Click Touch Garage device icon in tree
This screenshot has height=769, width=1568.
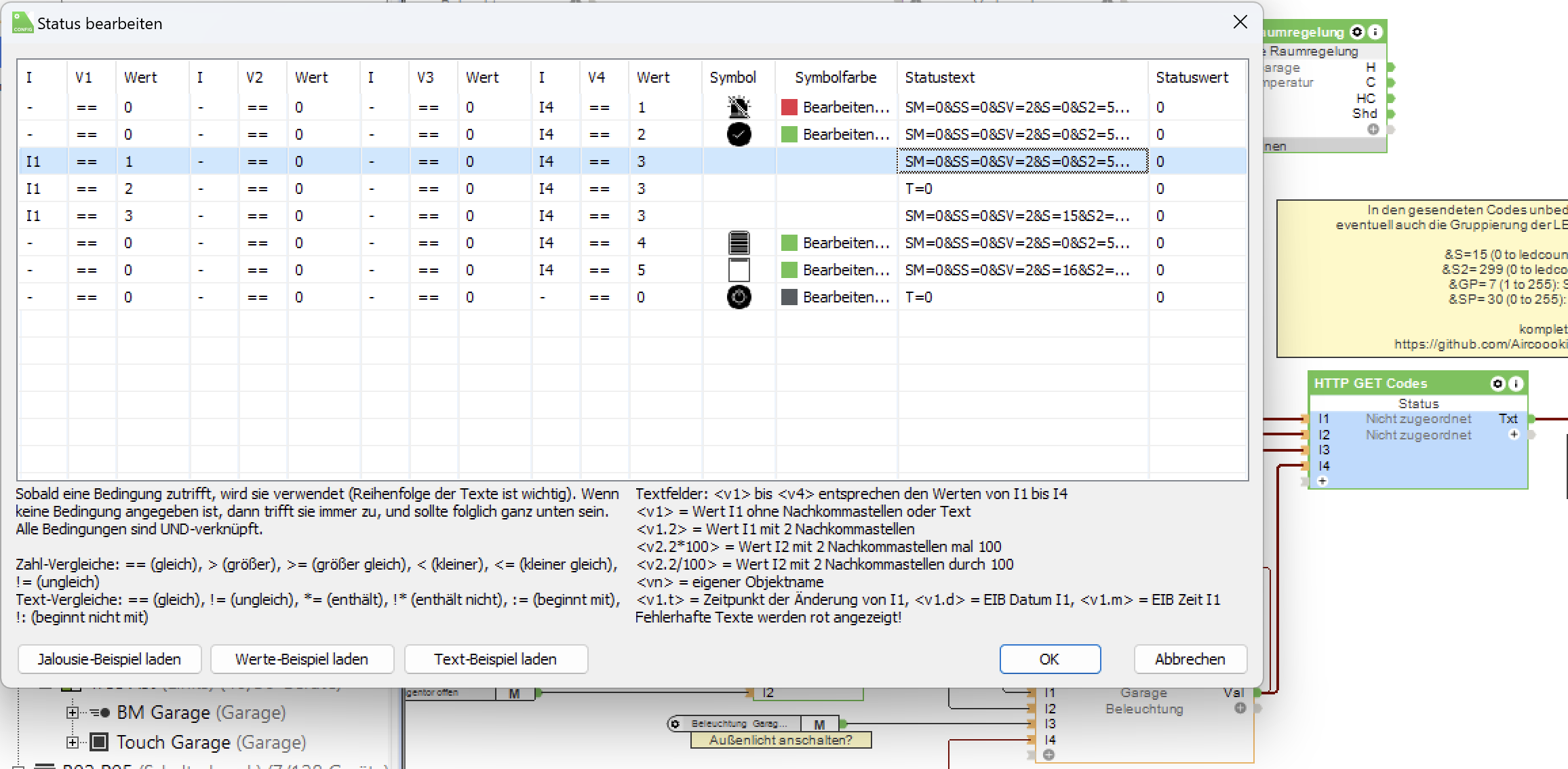click(99, 743)
